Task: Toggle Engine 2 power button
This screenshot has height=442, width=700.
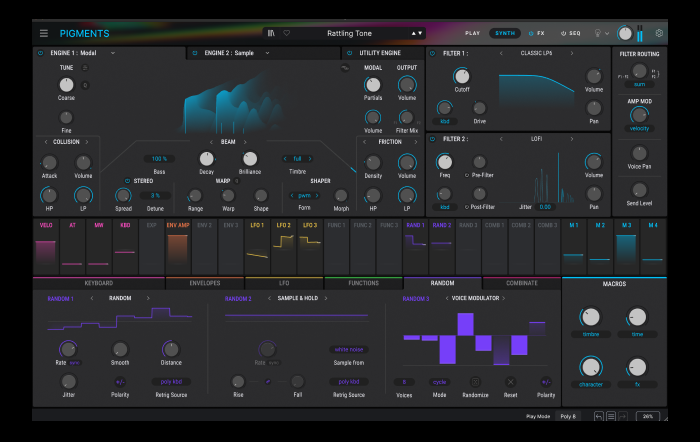Action: 195,53
